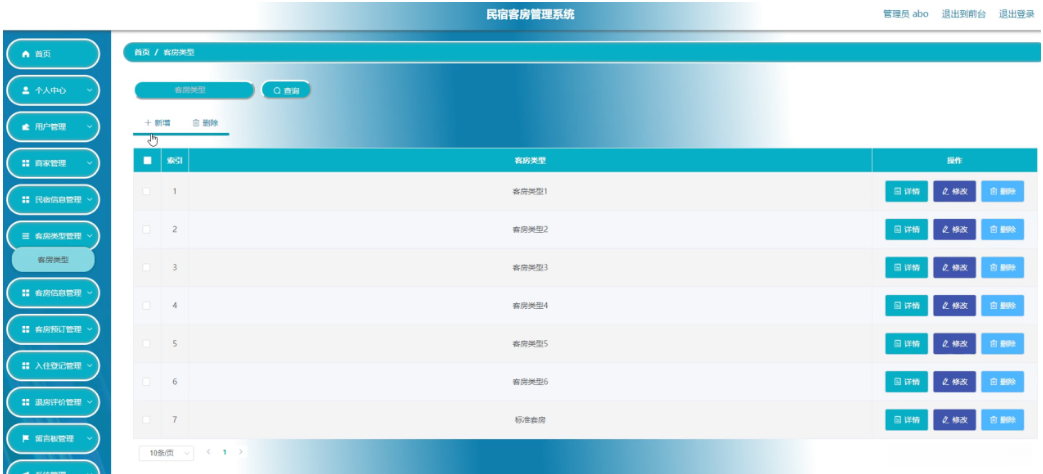This screenshot has height=474, width=1043.
Task: Check the checkbox for row 标准套房
Action: pos(146,419)
